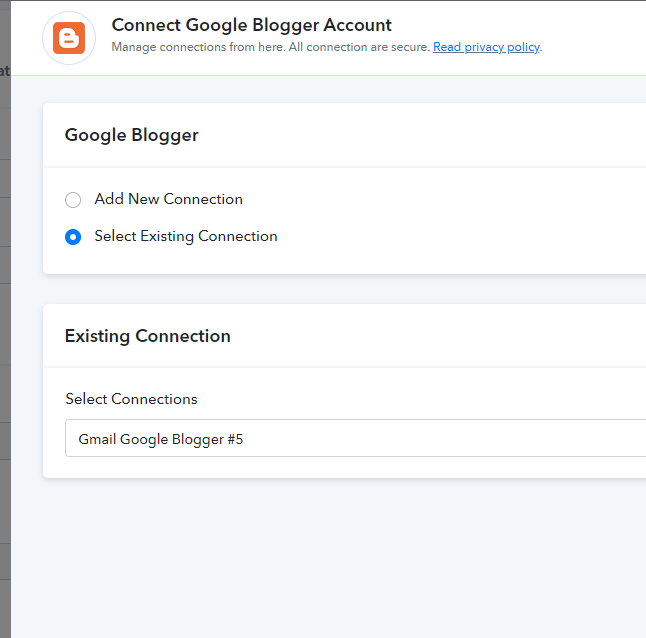Click the Add New Connection label text
This screenshot has height=638, width=646.
[x=169, y=199]
